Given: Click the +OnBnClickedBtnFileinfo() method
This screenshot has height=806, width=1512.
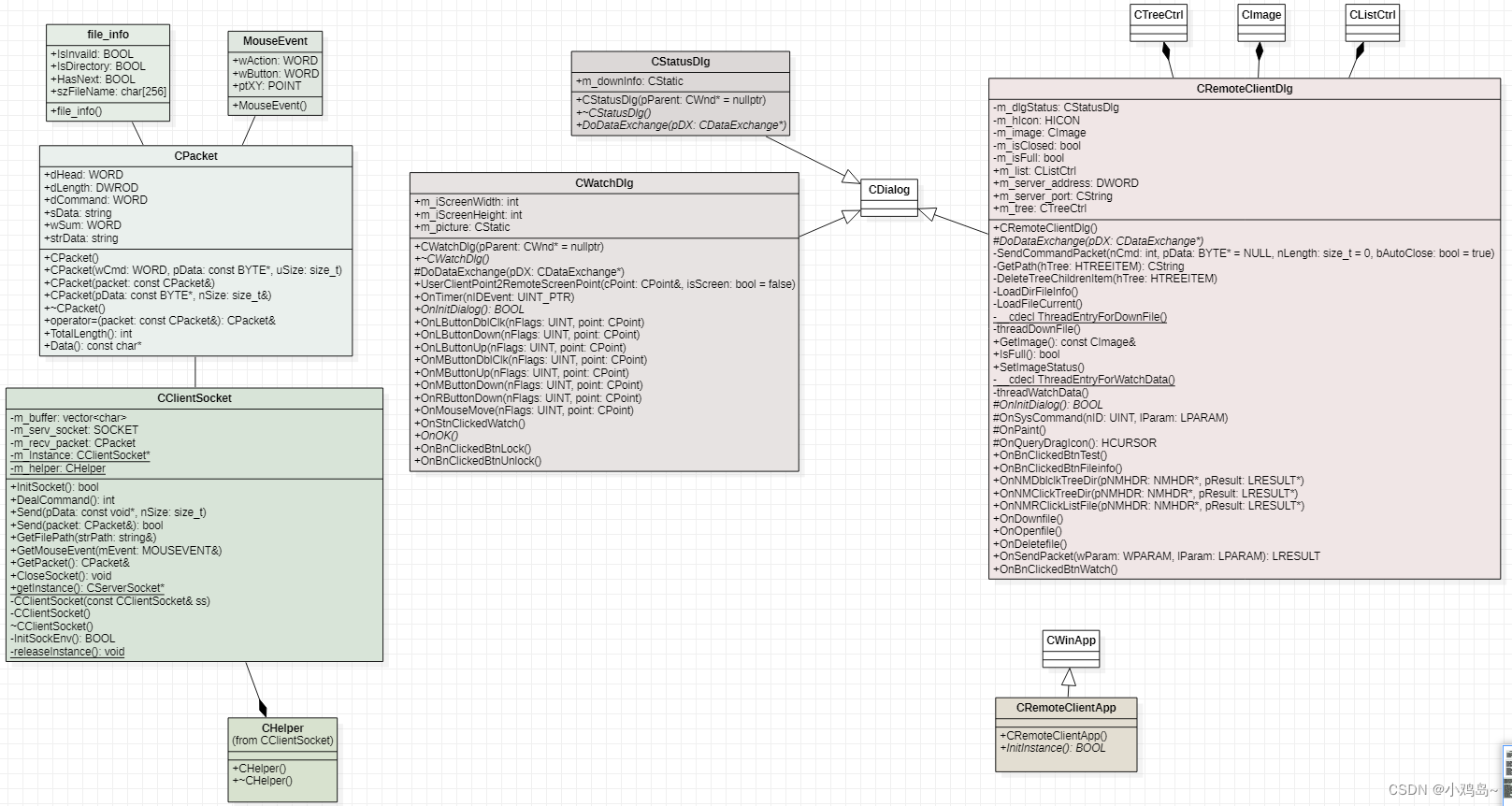Looking at the screenshot, I should click(1058, 468).
